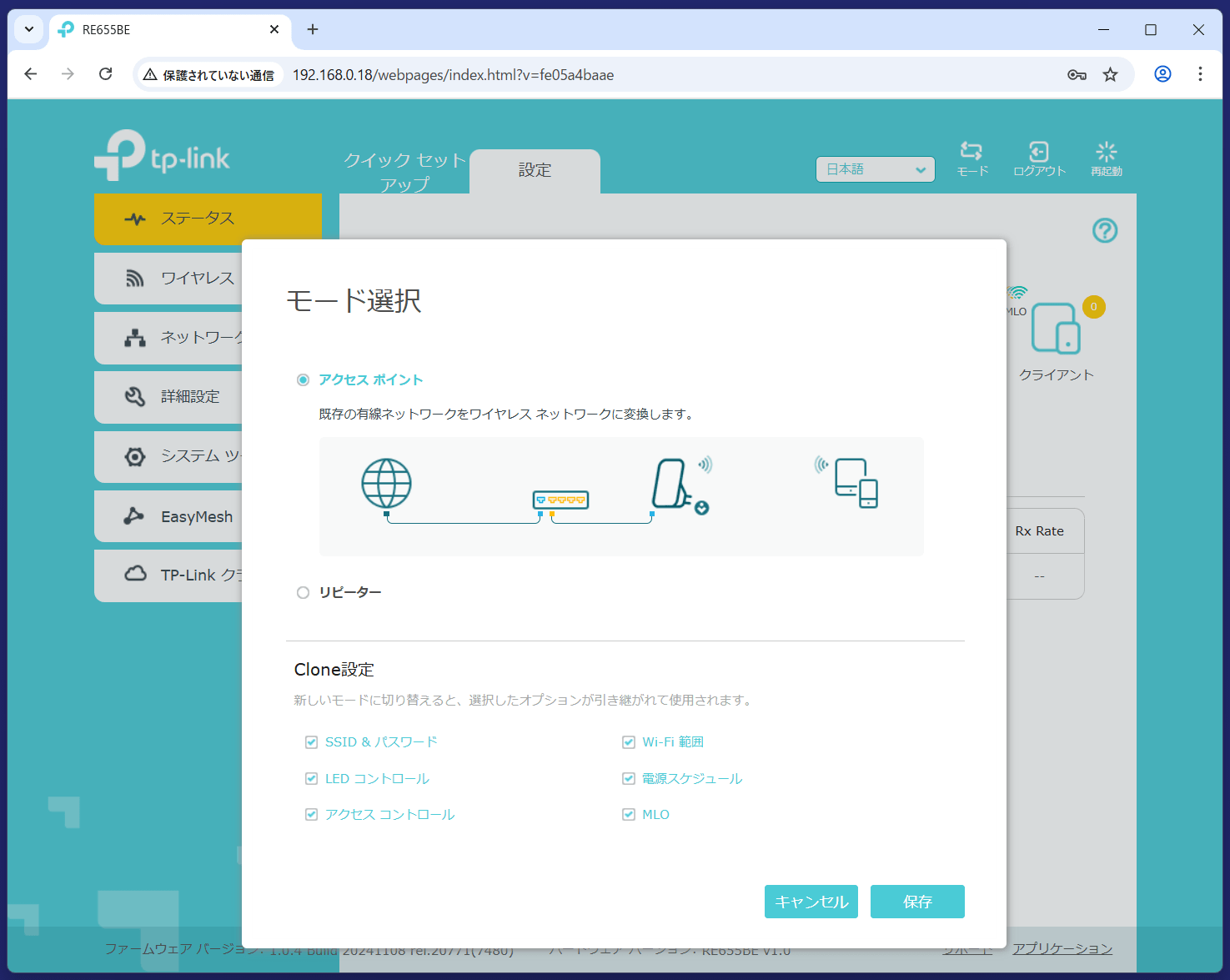Click the Reboot icon
This screenshot has width=1230, height=980.
point(1107,152)
